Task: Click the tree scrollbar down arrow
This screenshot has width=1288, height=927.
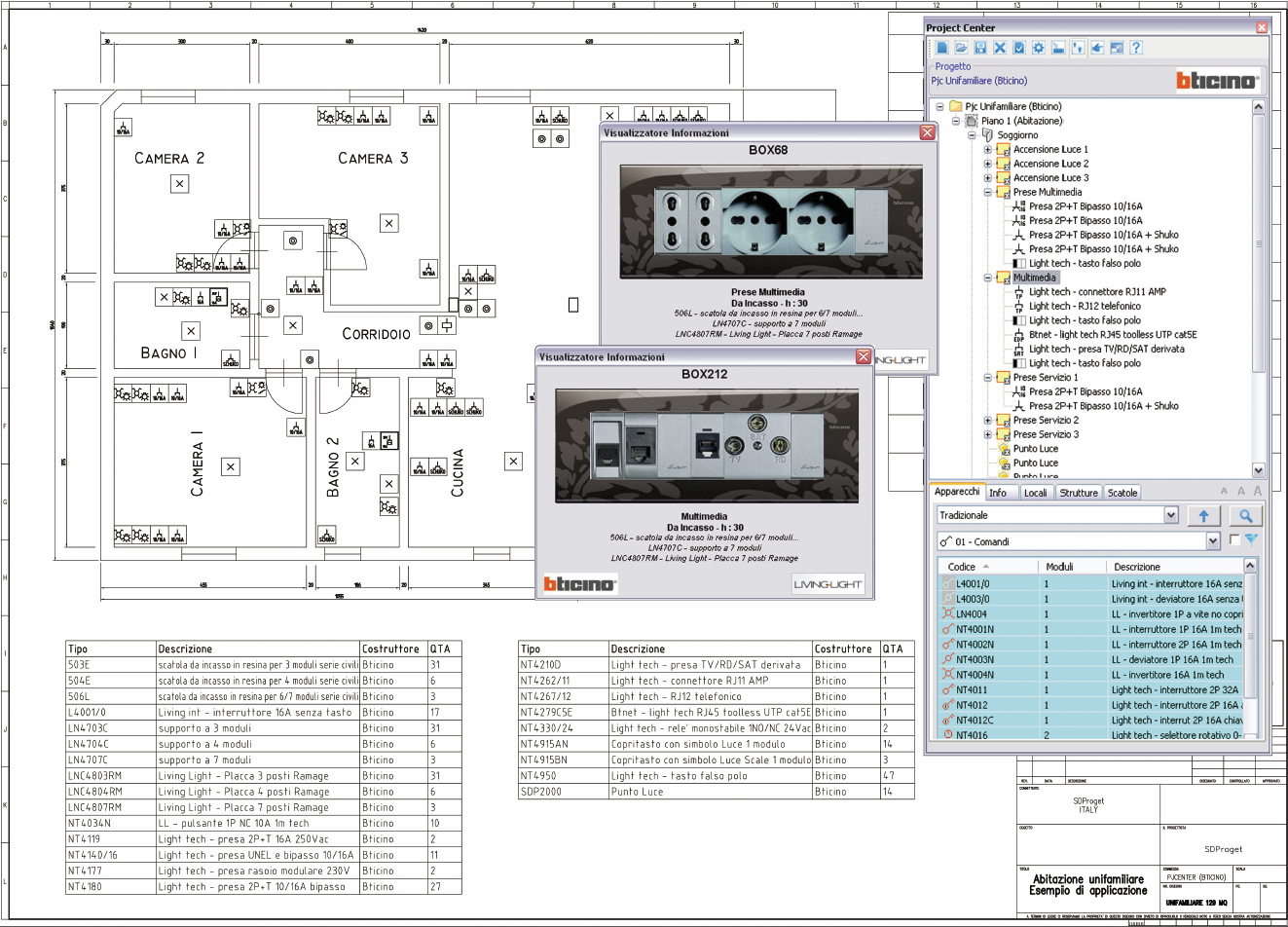Action: [x=1258, y=469]
